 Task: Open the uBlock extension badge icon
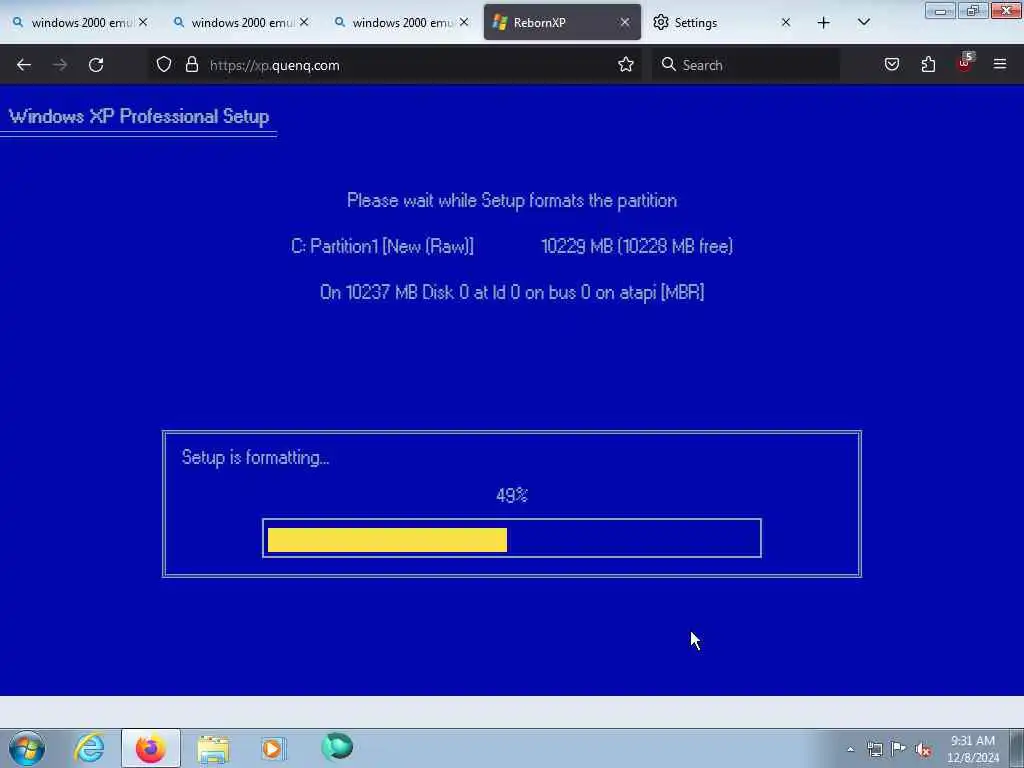(965, 63)
